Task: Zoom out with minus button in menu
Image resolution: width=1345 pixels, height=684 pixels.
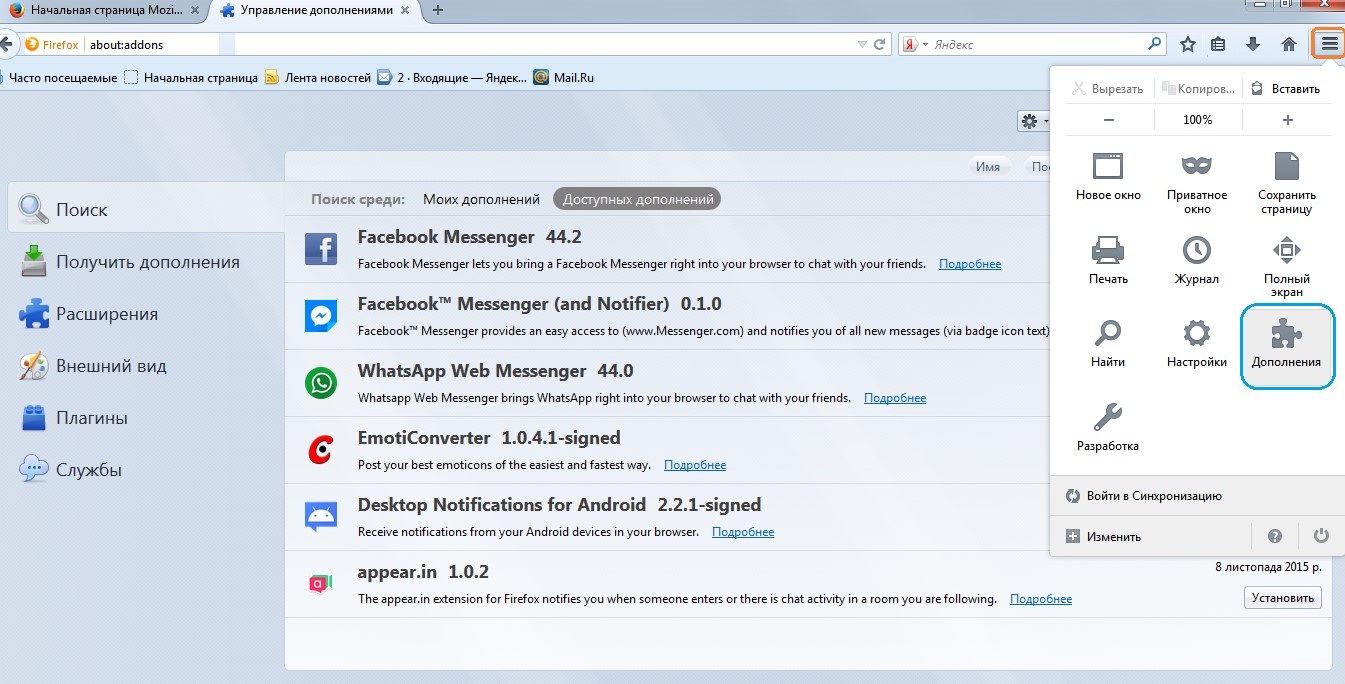Action: [x=1109, y=120]
